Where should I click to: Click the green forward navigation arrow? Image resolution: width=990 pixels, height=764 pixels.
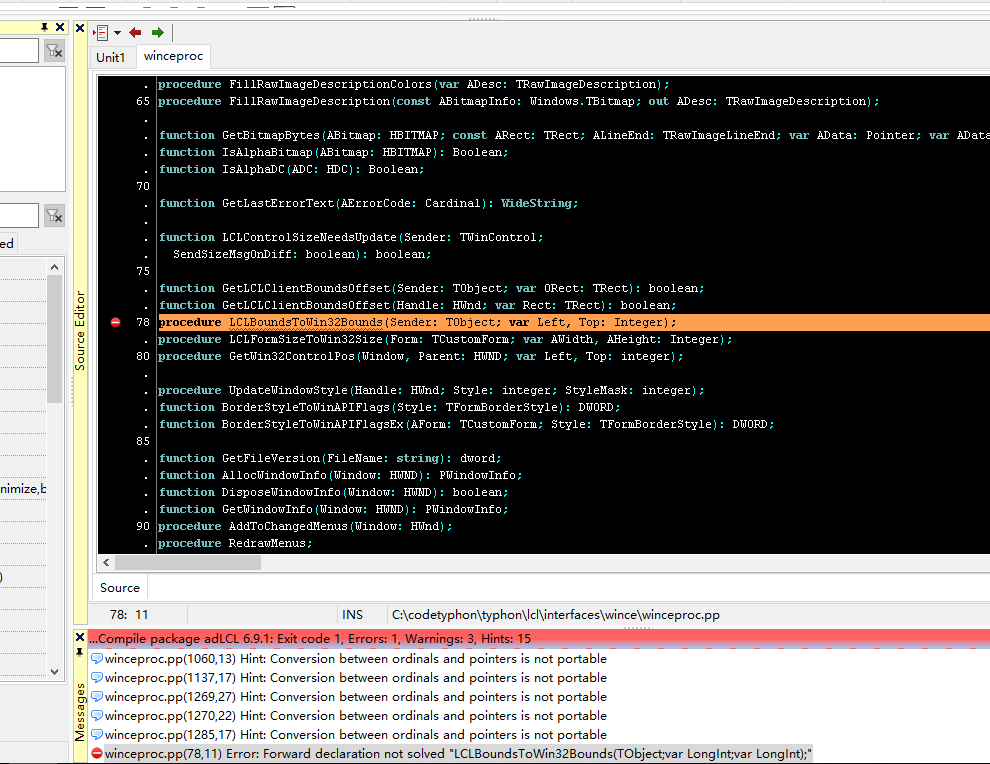(158, 32)
